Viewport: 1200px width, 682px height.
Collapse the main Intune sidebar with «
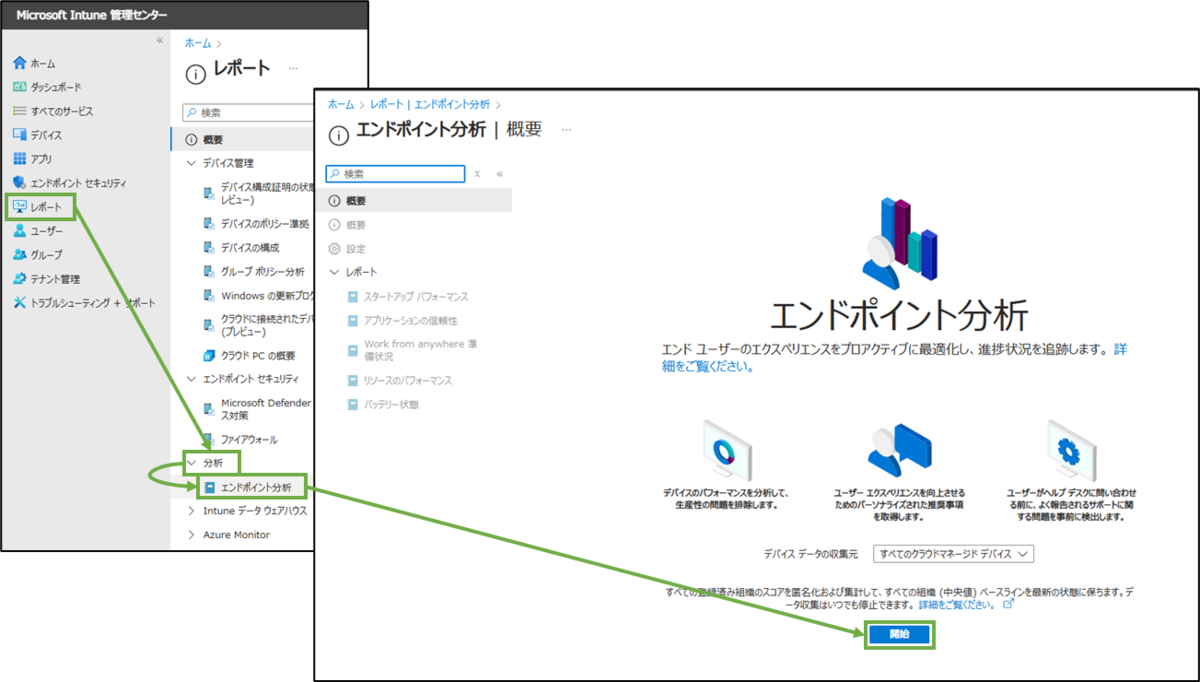click(x=159, y=40)
